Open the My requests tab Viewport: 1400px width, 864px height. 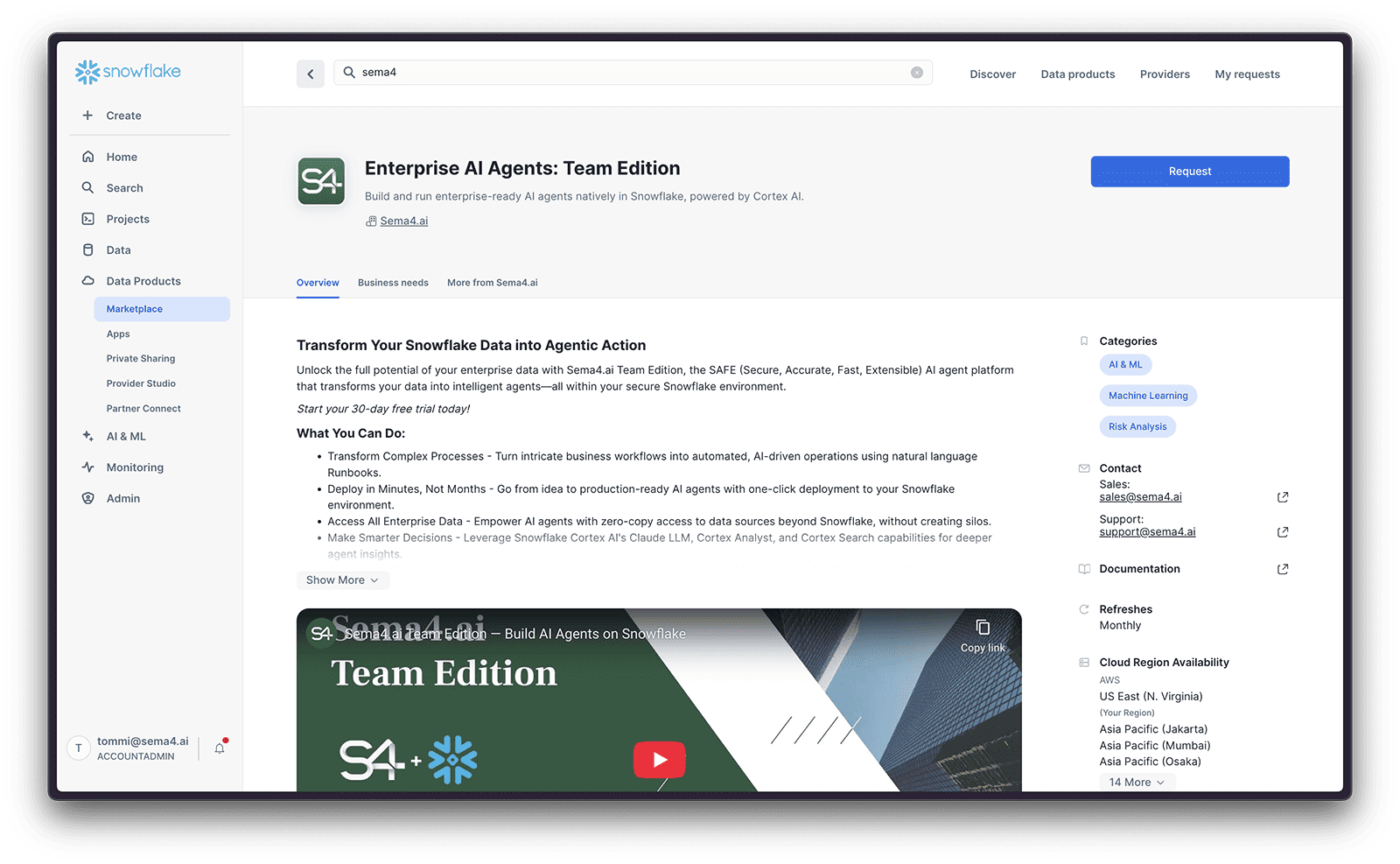click(x=1247, y=74)
